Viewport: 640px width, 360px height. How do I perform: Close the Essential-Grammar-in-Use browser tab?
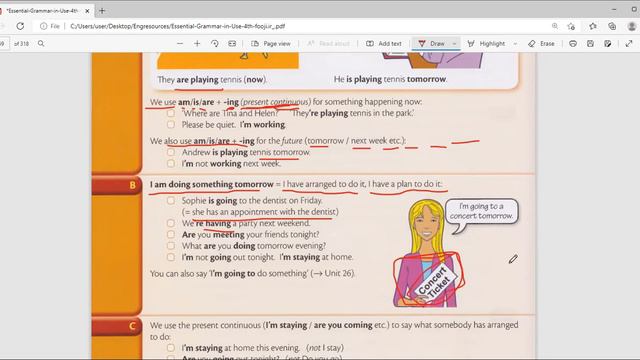pyautogui.click(x=87, y=11)
